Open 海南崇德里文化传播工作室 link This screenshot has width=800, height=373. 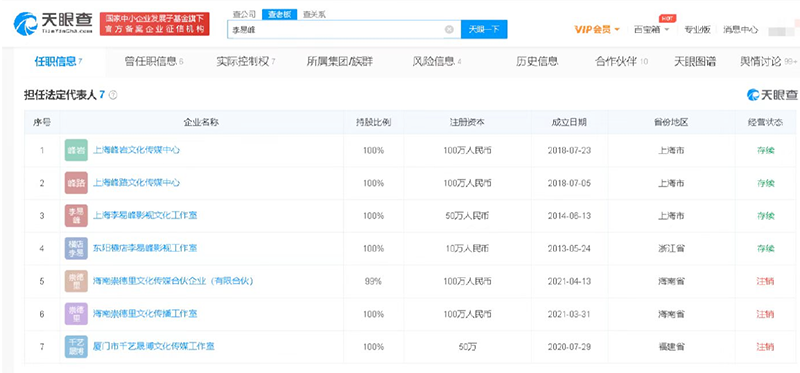coord(145,314)
